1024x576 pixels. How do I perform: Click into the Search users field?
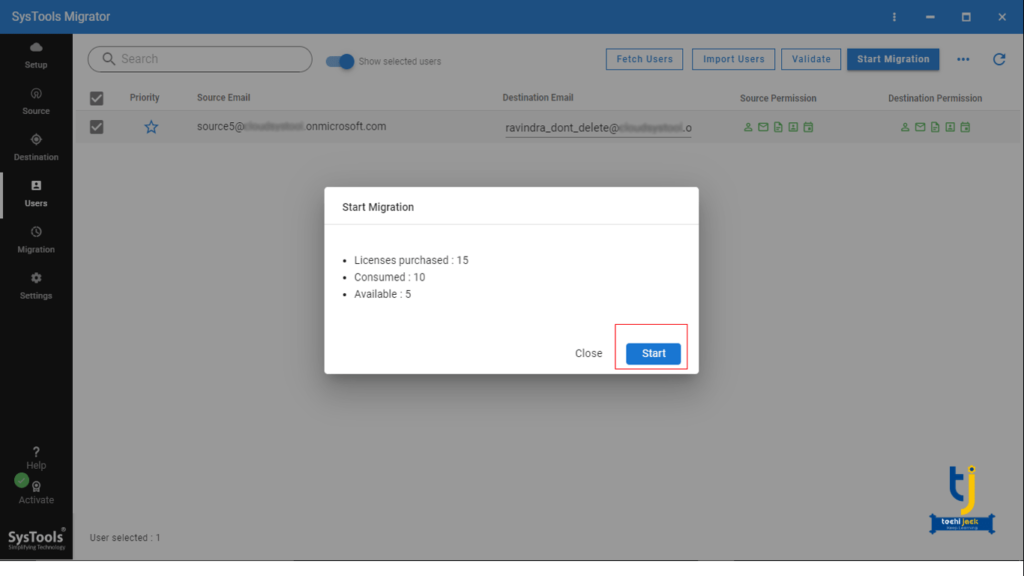[200, 59]
